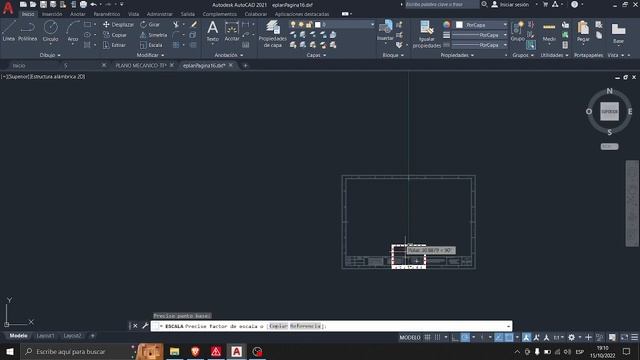
Task: Open the Inserción ribbon tab
Action: point(52,14)
